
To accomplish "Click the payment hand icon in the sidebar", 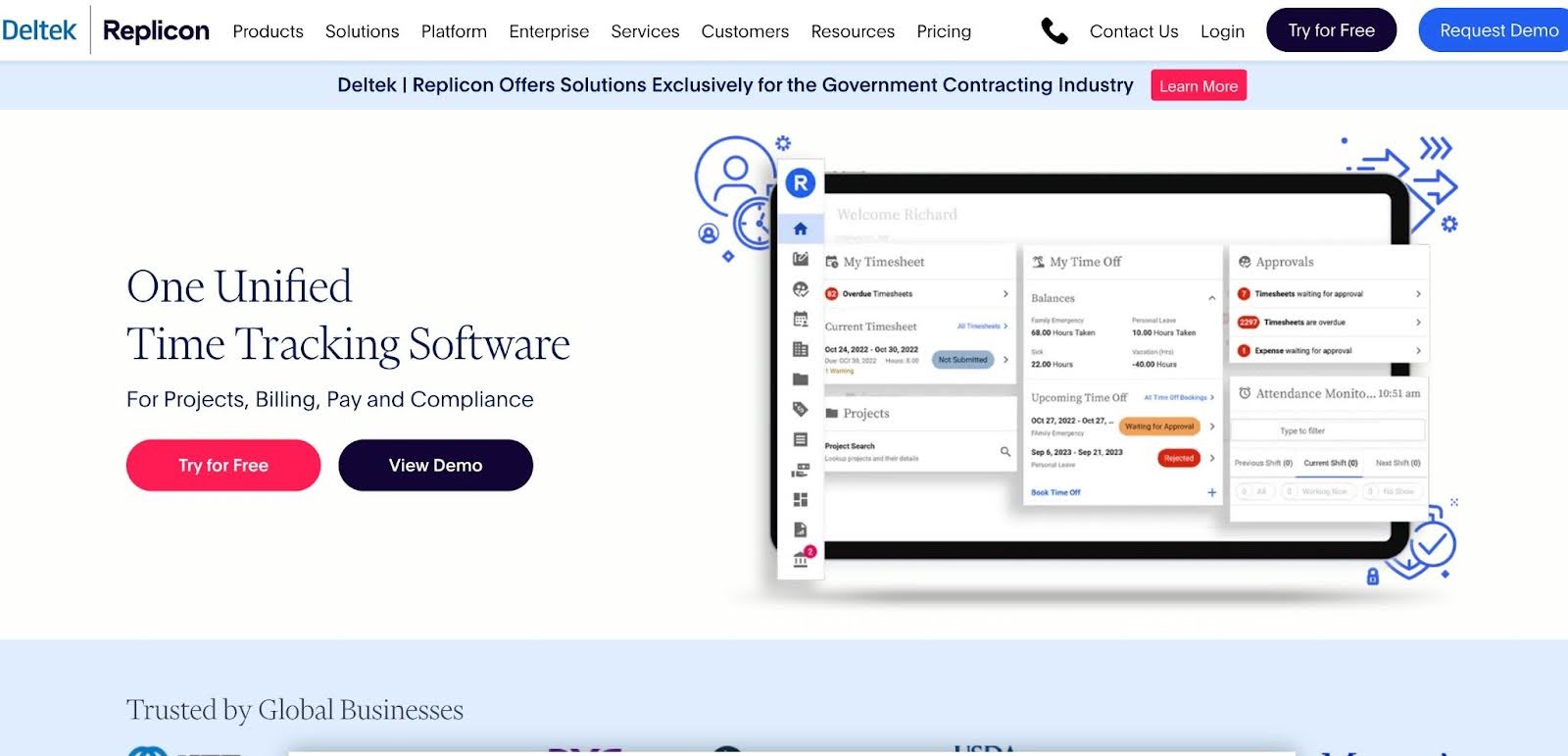I will (x=801, y=470).
